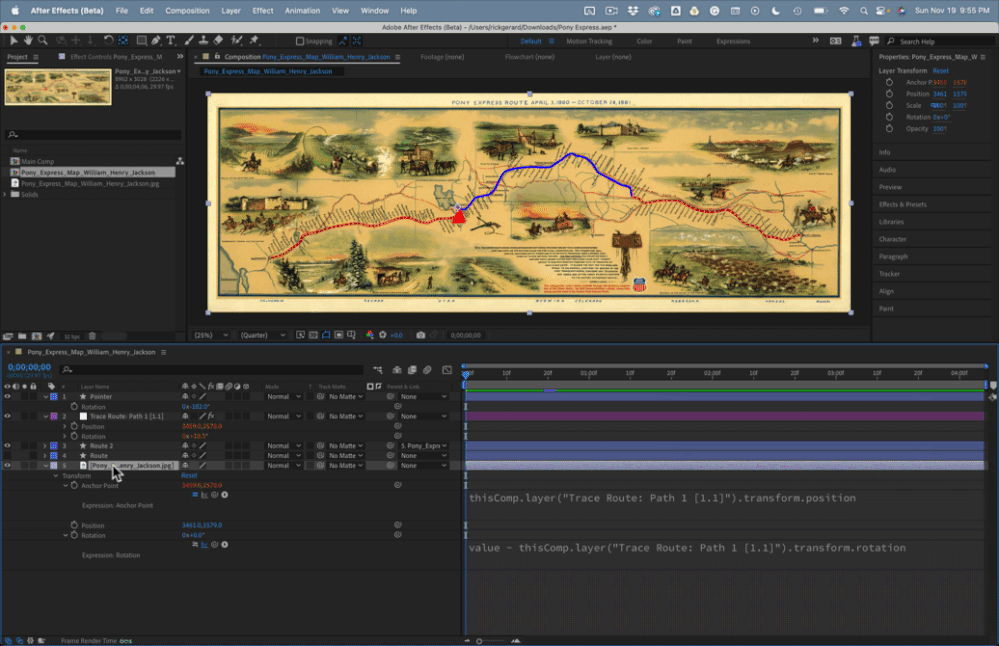Switch to the Motion Tracking workspace
The height and width of the screenshot is (646, 999).
[x=588, y=41]
